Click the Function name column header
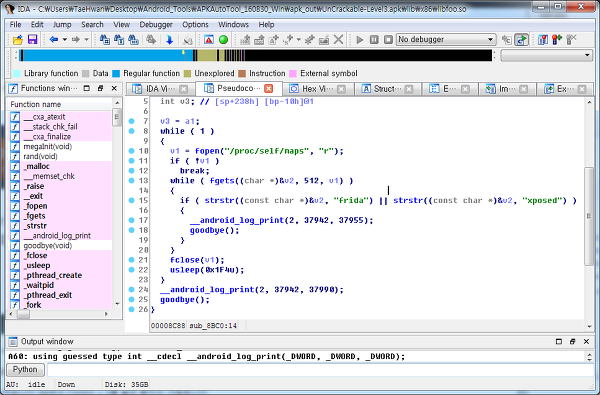Viewport: 600px width, 395px height. point(60,104)
